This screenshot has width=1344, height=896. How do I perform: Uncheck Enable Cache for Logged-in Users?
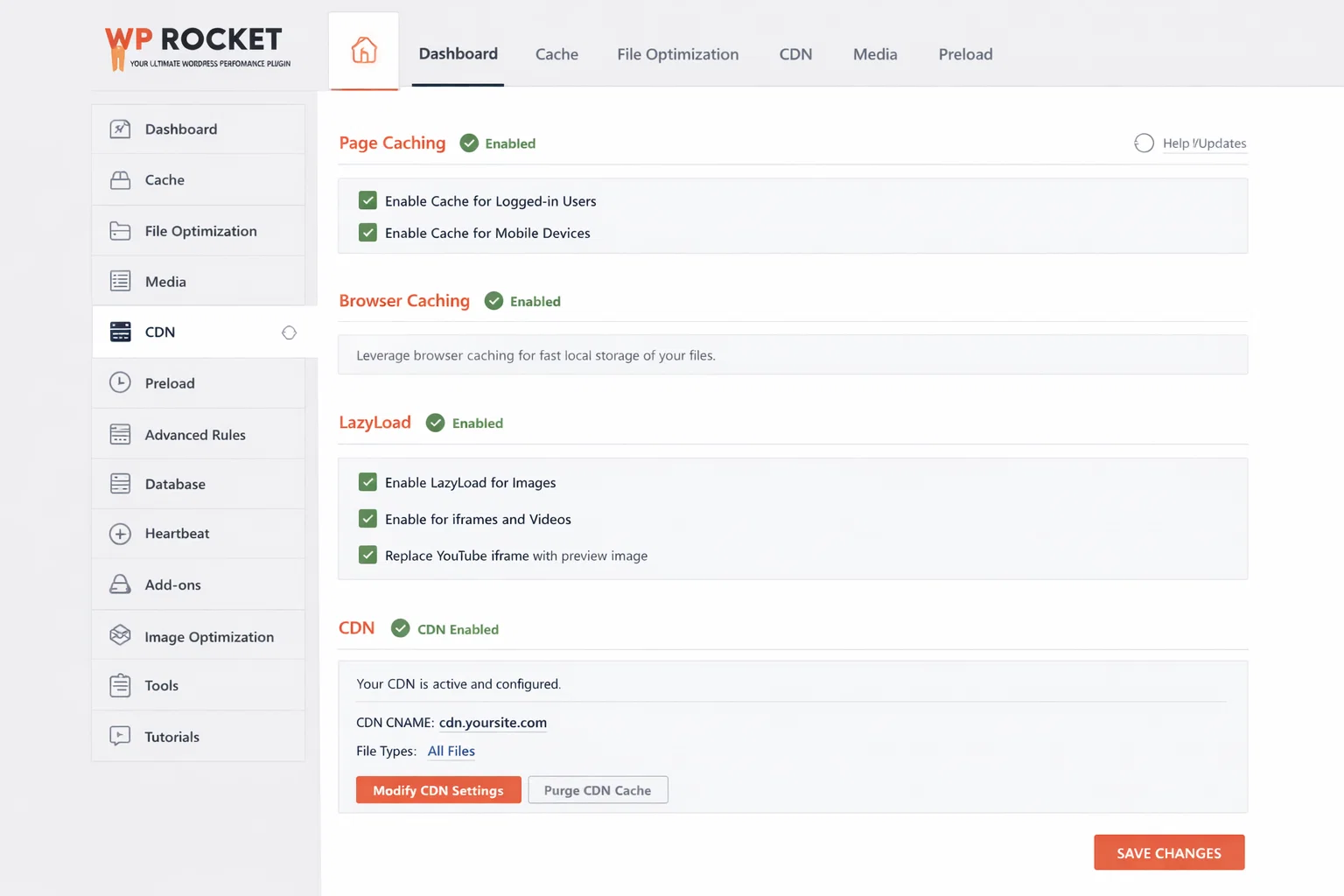[x=367, y=200]
